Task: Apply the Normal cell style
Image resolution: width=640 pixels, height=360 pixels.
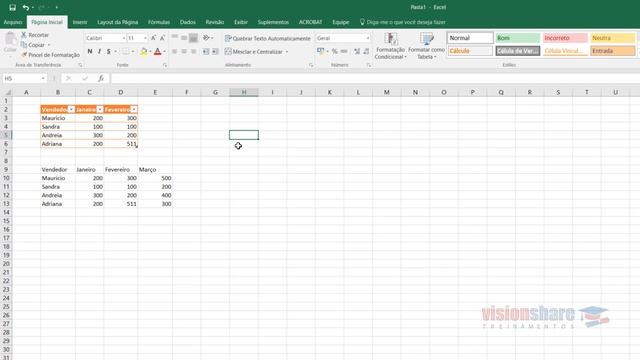Action: point(470,38)
